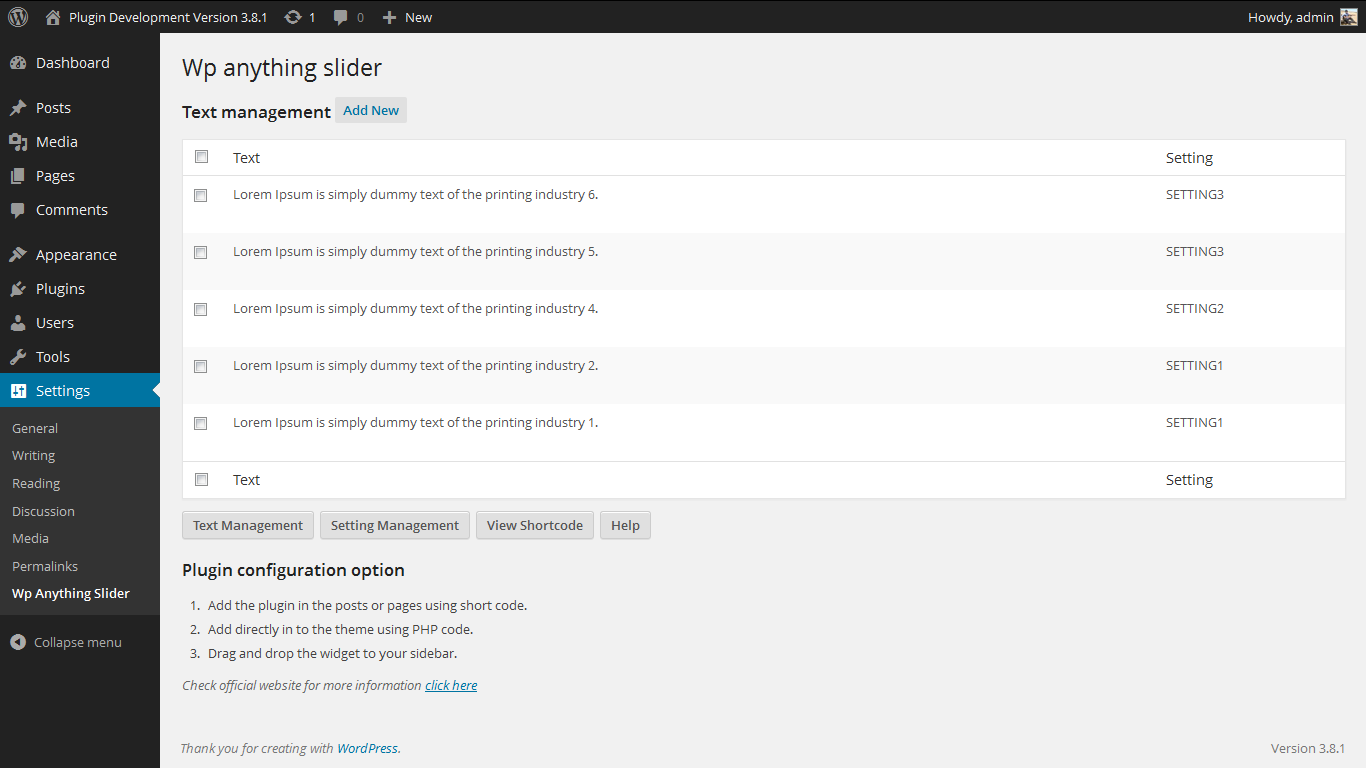
Task: Select the checkbox for printing industry 2 row
Action: click(x=201, y=366)
